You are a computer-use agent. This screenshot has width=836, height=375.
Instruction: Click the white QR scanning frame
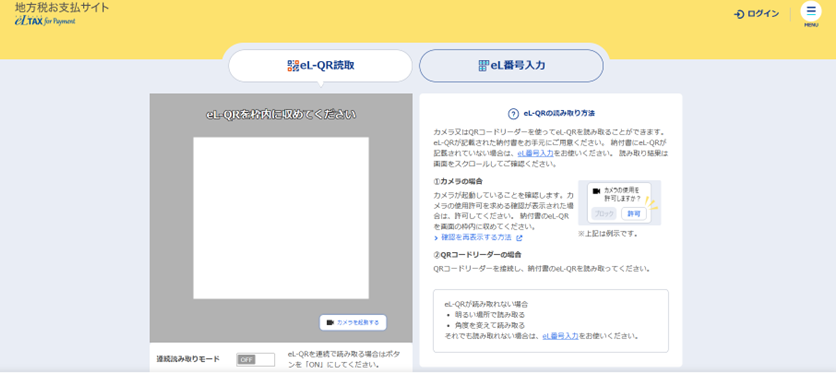pyautogui.click(x=281, y=218)
